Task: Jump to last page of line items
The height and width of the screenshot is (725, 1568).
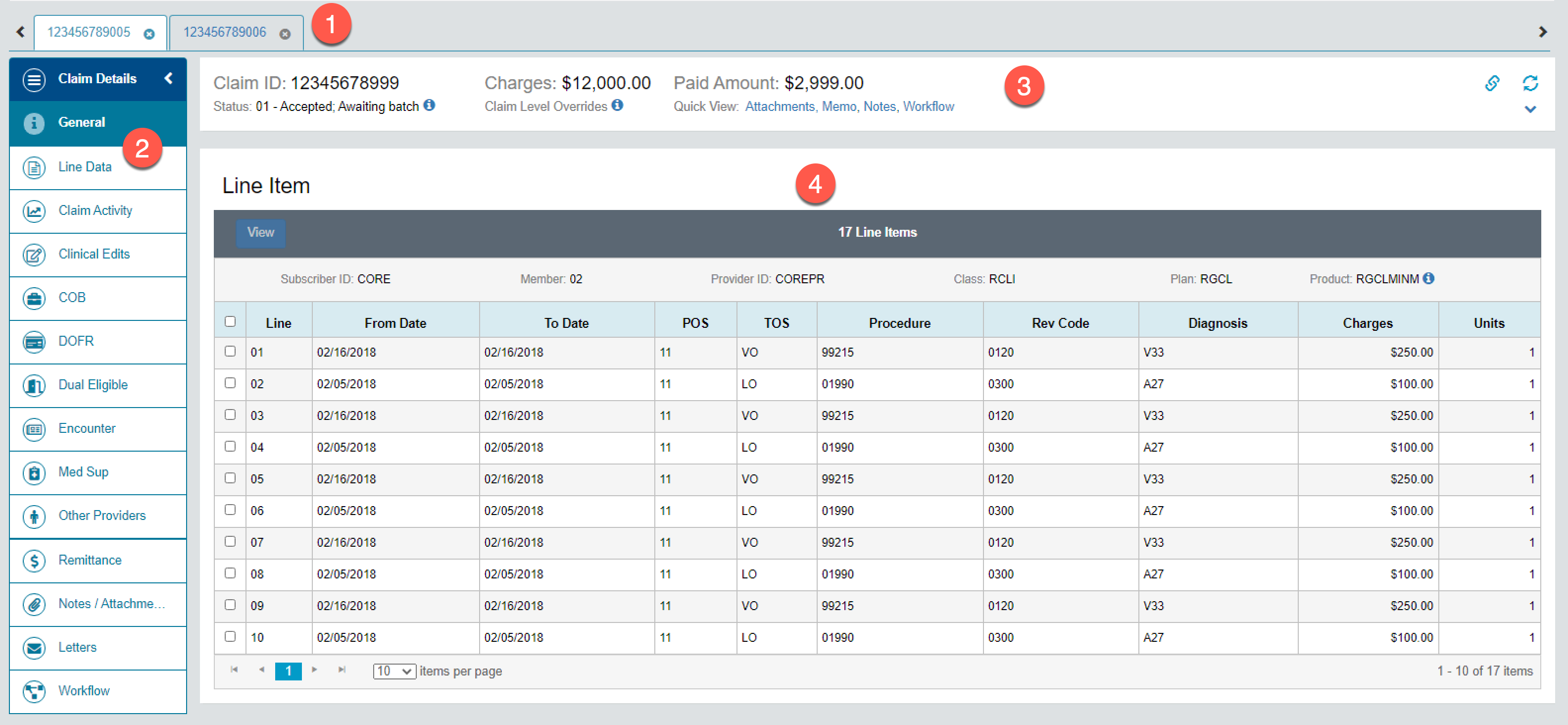Action: click(x=342, y=670)
